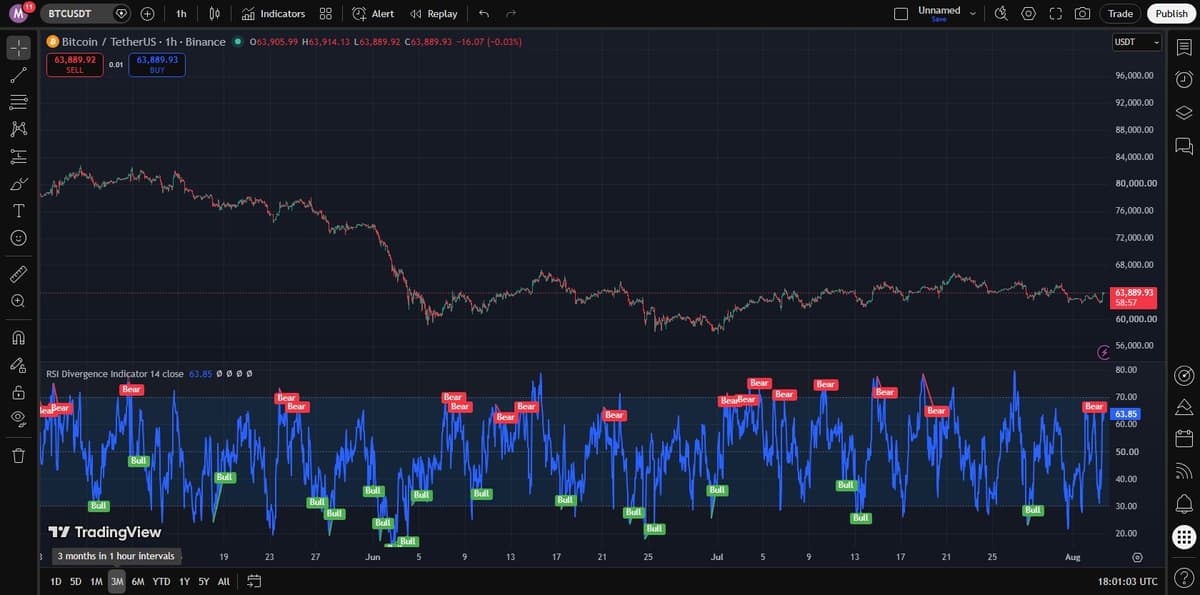Activate the zoom in tool
Viewport: 1200px width, 595px height.
pyautogui.click(x=18, y=300)
